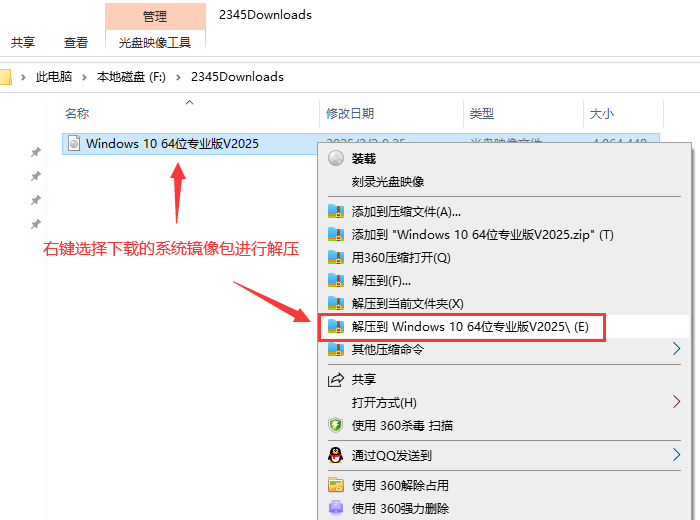Open the 光盘映像工具 ribbon tab
700x520 pixels.
click(x=155, y=42)
